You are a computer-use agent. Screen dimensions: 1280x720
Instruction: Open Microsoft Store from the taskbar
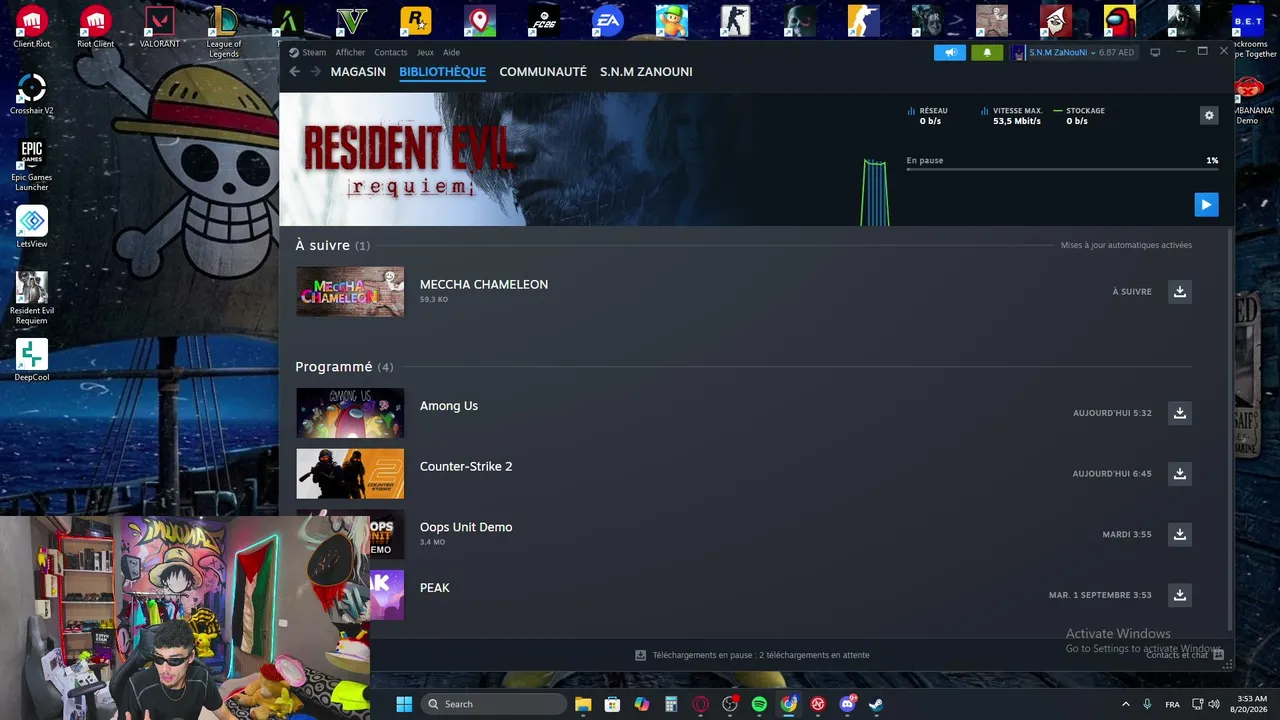click(612, 704)
